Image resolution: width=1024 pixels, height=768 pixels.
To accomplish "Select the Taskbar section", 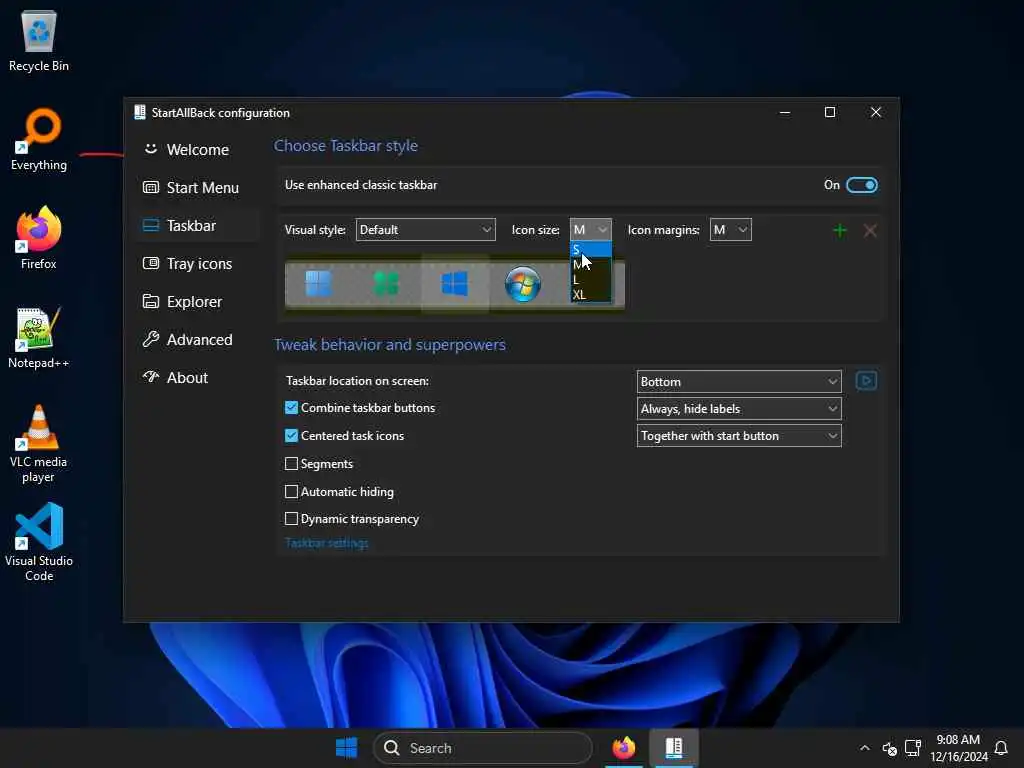I will [198, 225].
